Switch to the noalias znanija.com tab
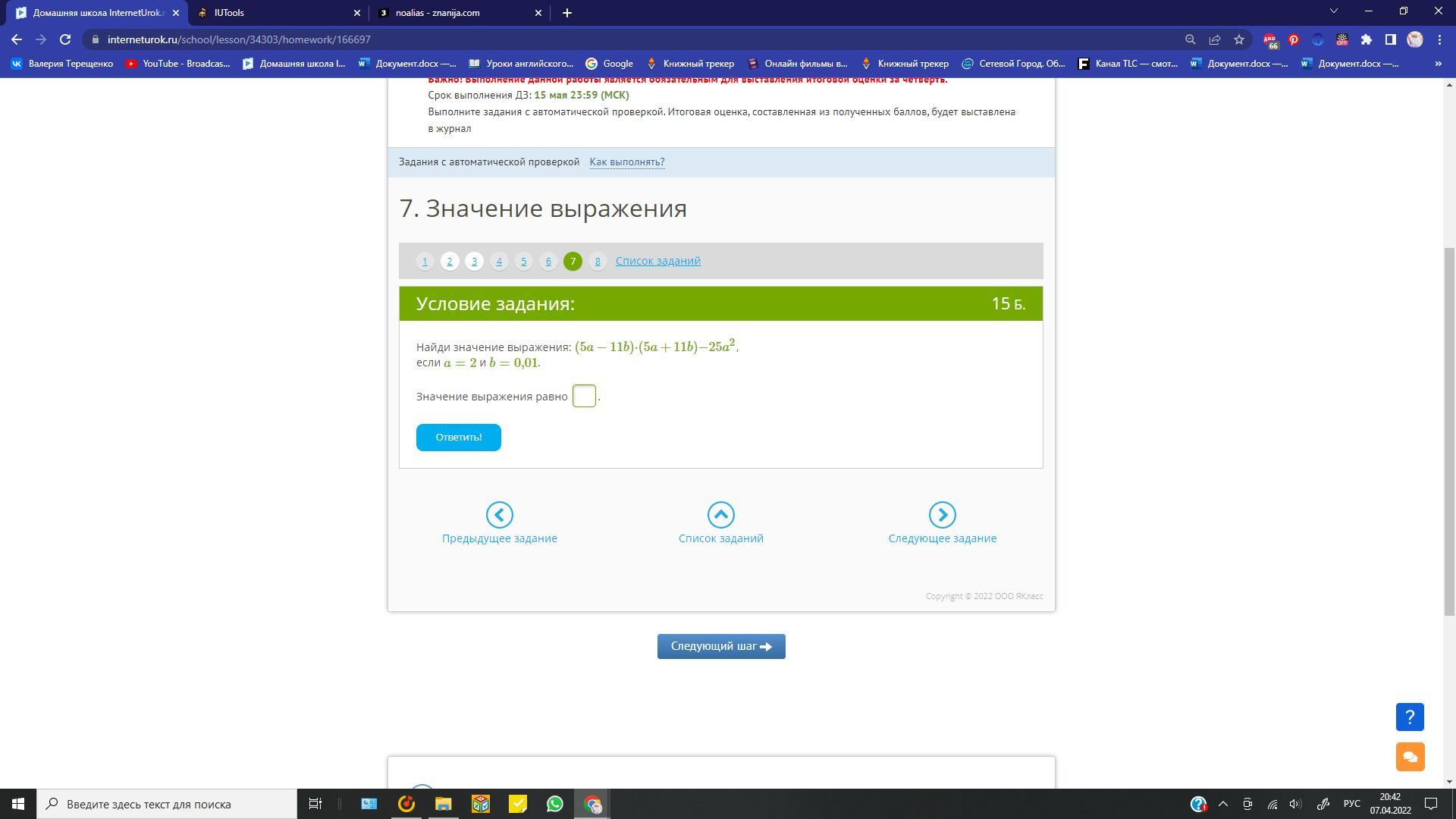The height and width of the screenshot is (819, 1456). pyautogui.click(x=455, y=13)
